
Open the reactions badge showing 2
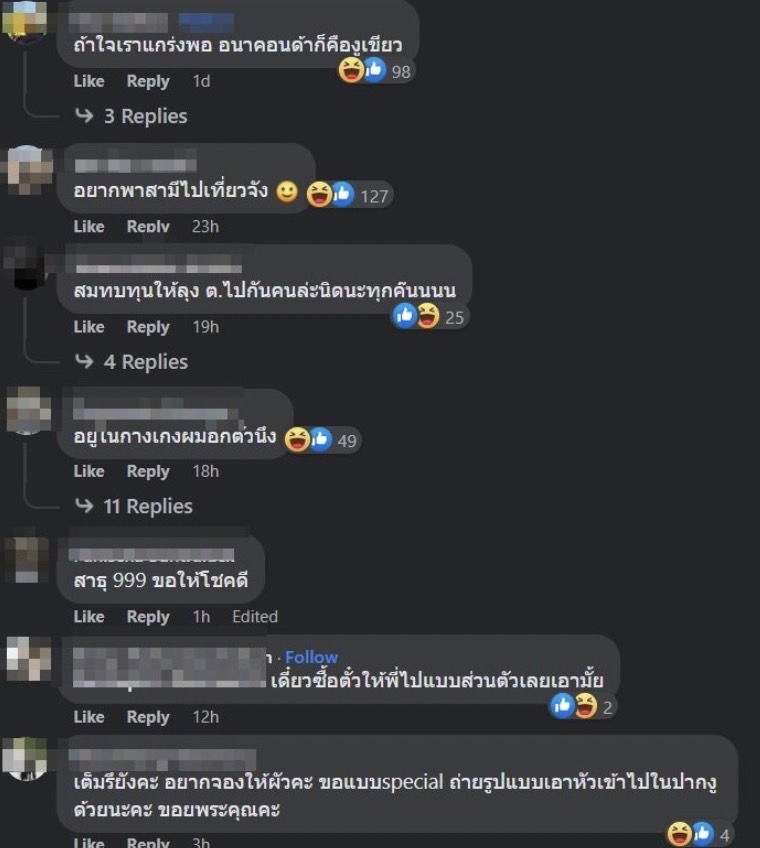(583, 706)
